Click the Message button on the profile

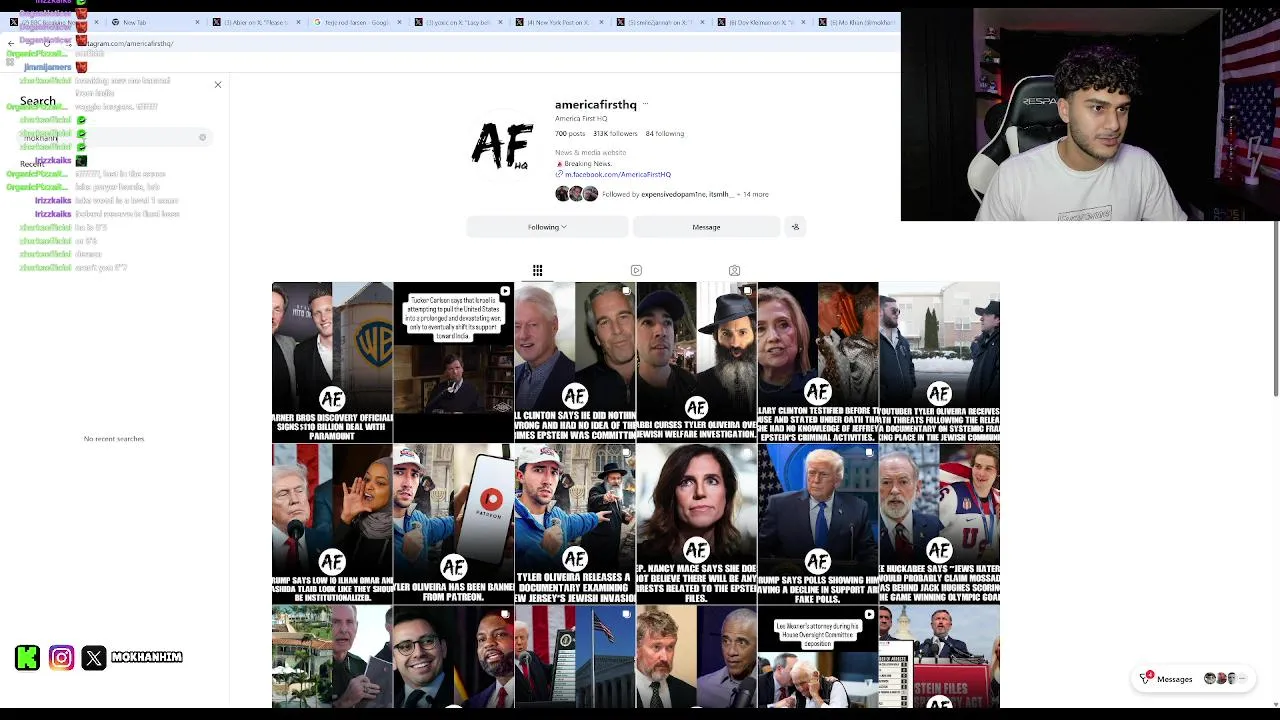706,227
